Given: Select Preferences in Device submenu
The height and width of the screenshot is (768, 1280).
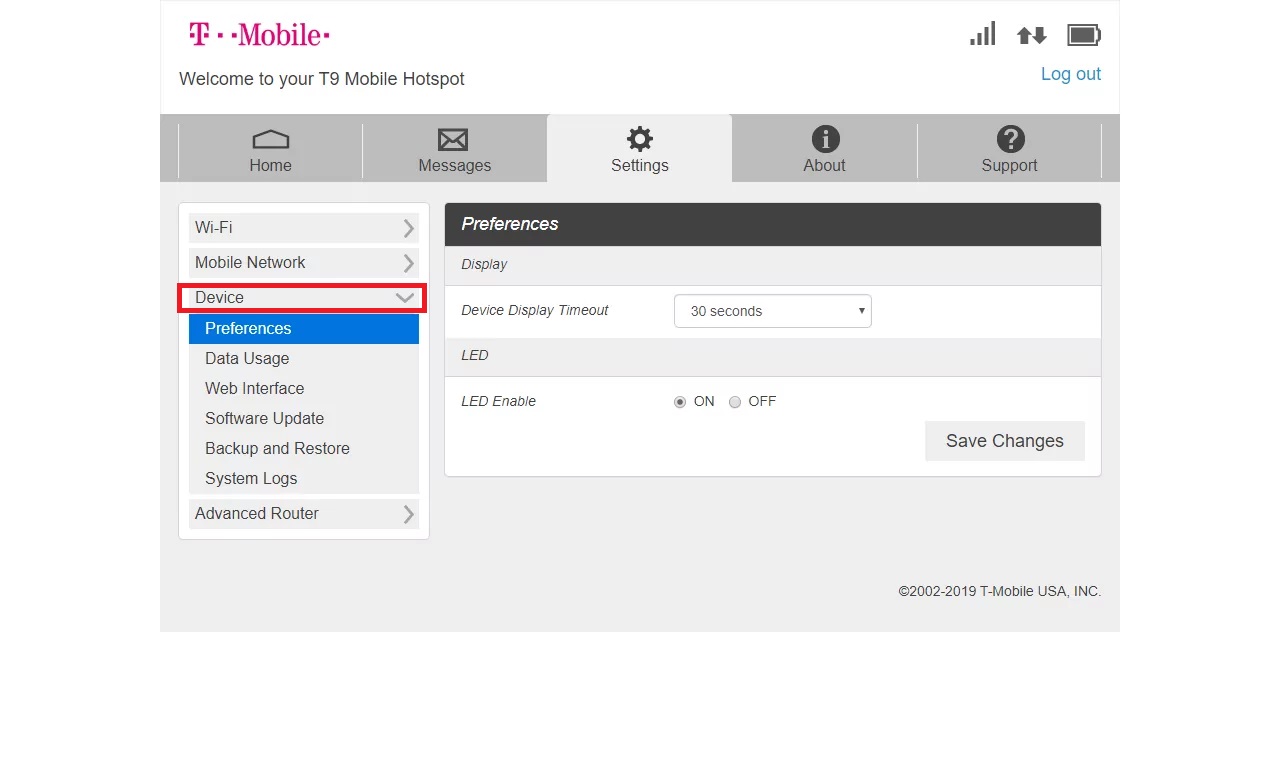Looking at the screenshot, I should (304, 329).
